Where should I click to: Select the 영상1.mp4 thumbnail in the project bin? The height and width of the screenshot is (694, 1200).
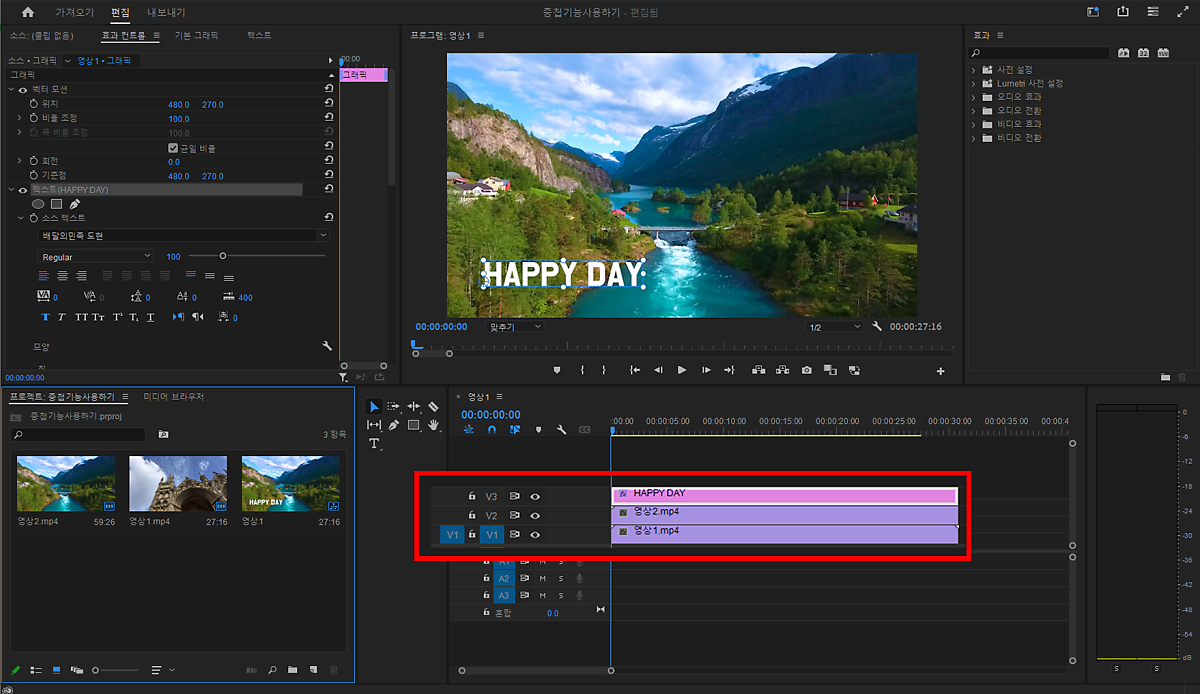[x=178, y=485]
